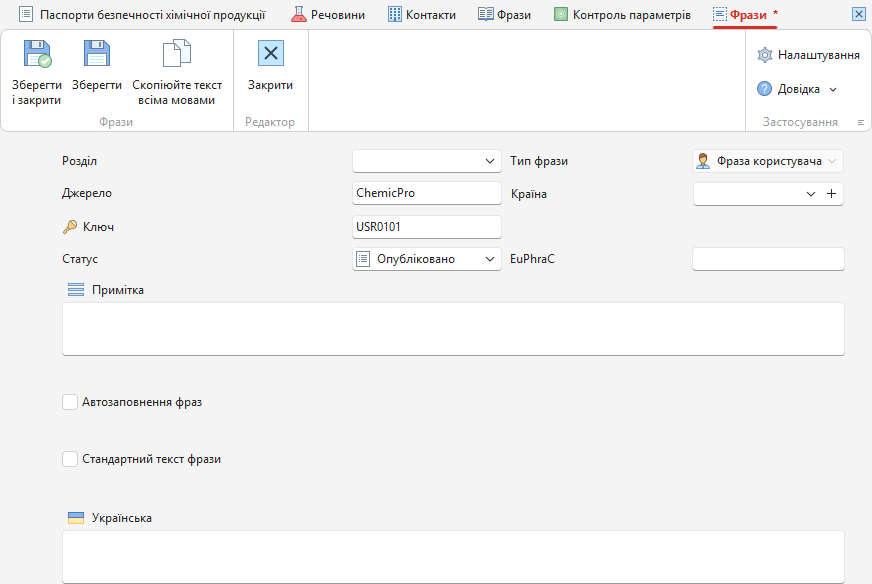Go to the Контакти tab
The width and height of the screenshot is (872, 584).
point(422,14)
